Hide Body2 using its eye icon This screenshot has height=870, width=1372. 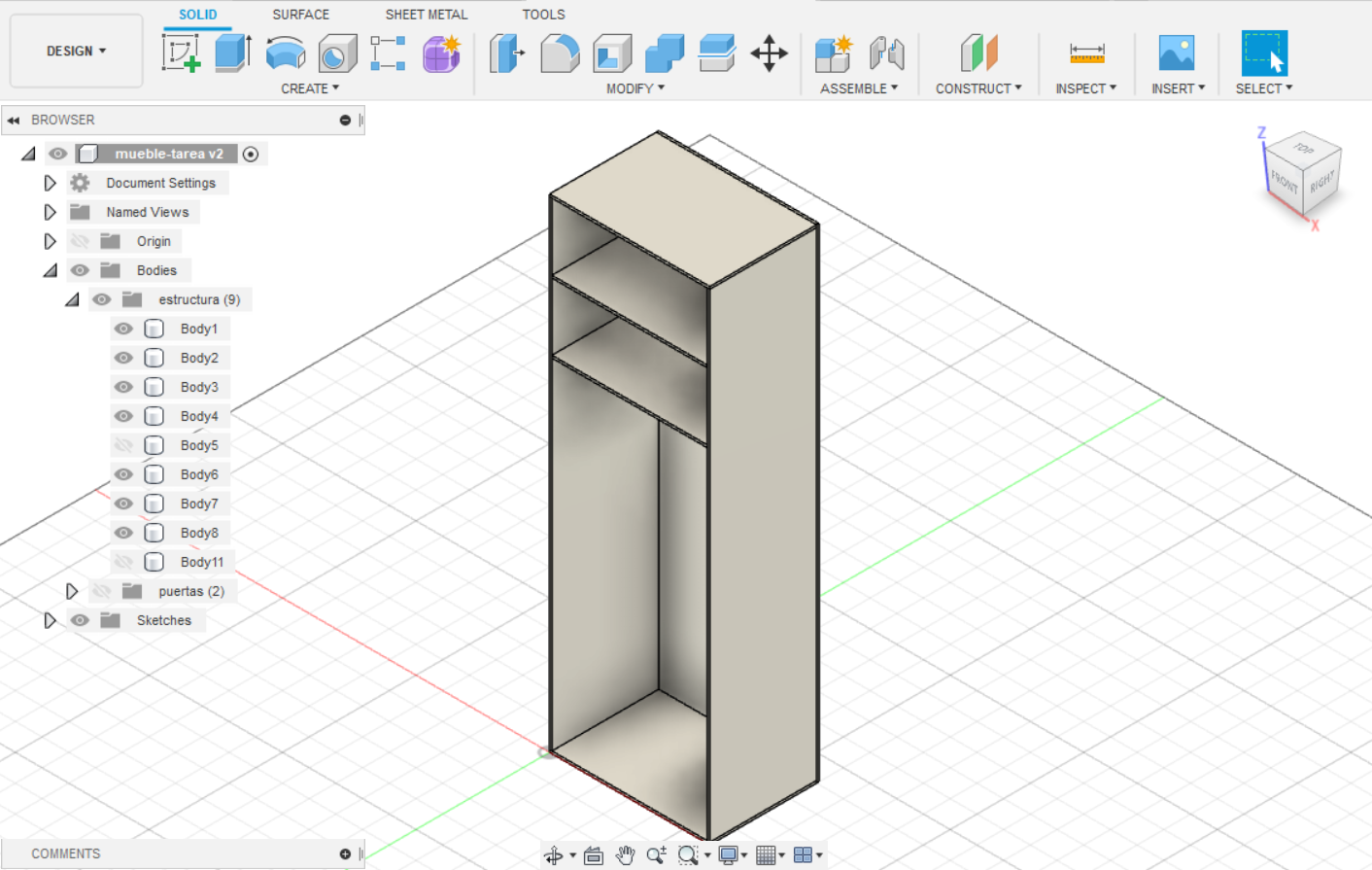[123, 358]
